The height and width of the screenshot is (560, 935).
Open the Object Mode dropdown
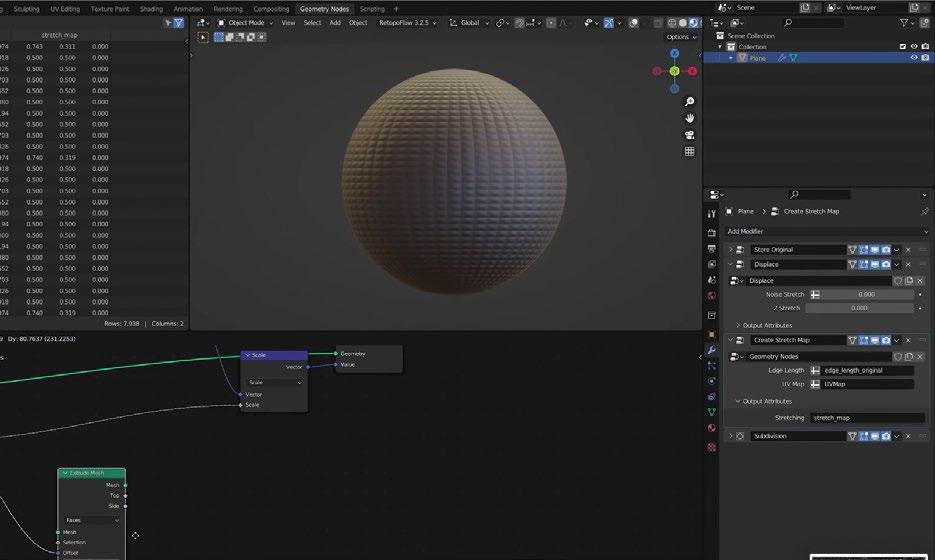coord(246,23)
